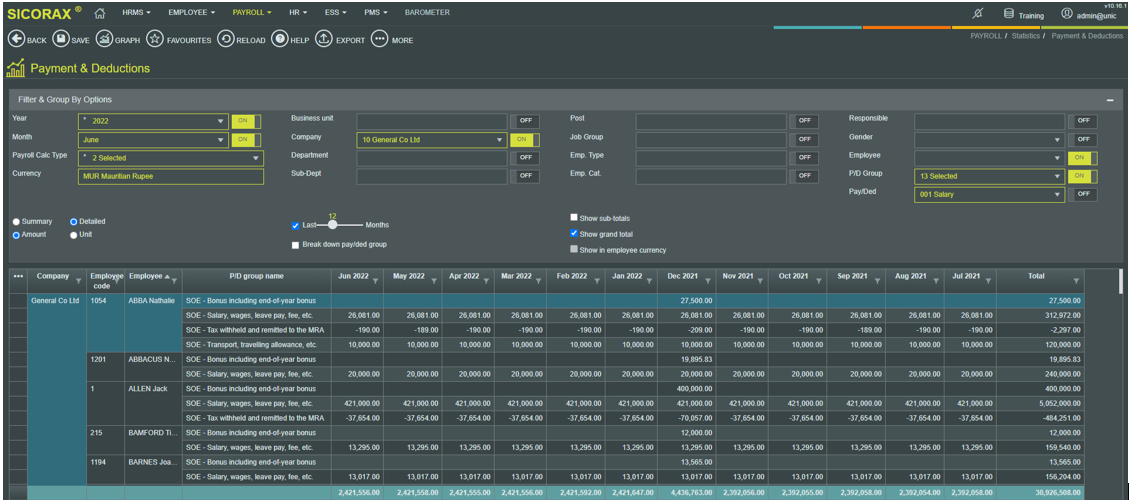
Task: Open the Year 2022 dropdown
Action: [153, 121]
